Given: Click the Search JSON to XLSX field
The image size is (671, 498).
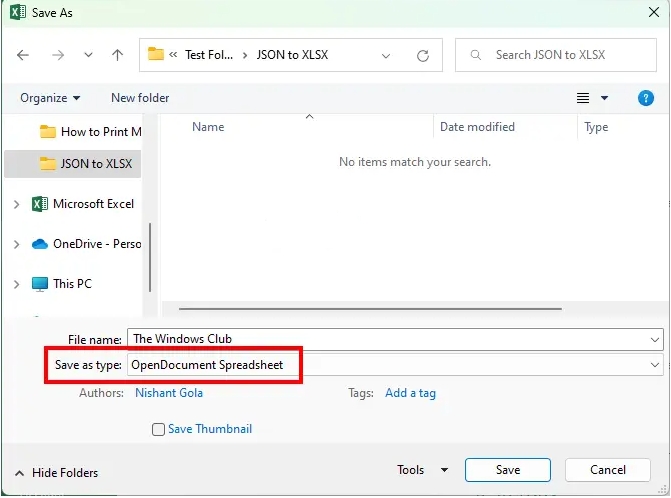Looking at the screenshot, I should pyautogui.click(x=555, y=55).
